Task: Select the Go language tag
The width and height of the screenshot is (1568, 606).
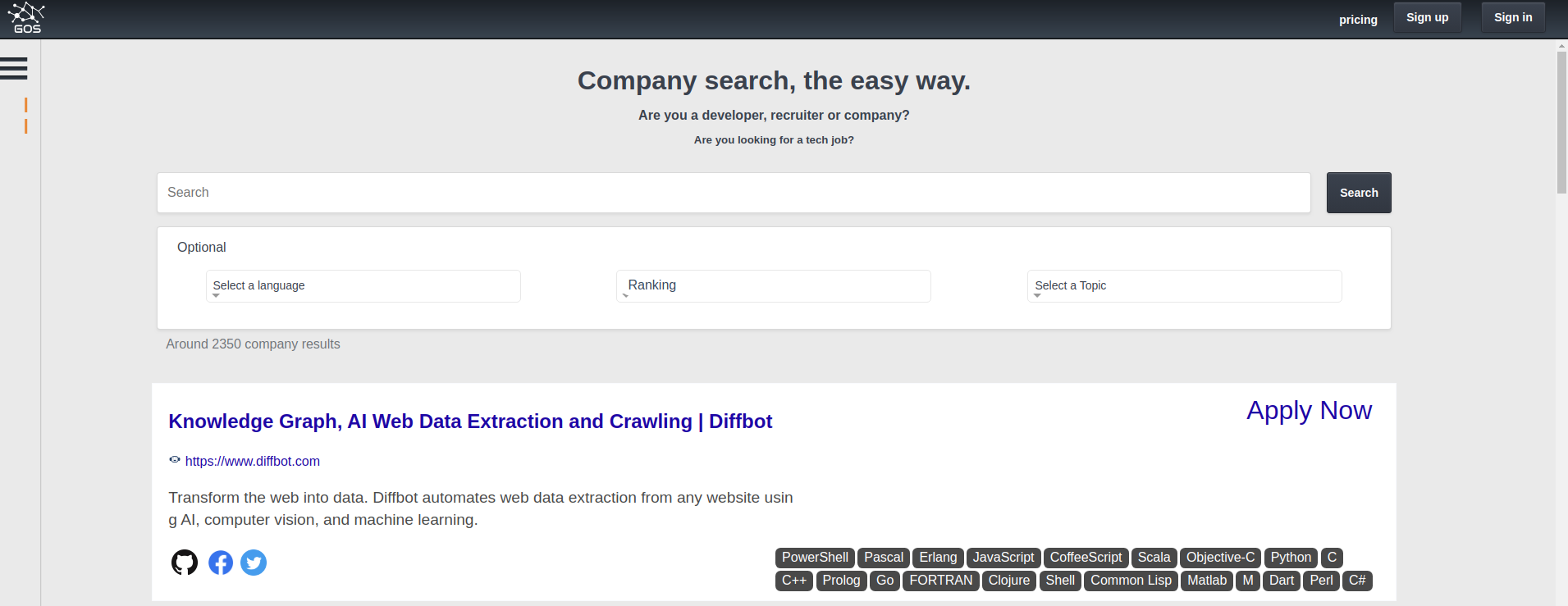Action: pos(885,581)
